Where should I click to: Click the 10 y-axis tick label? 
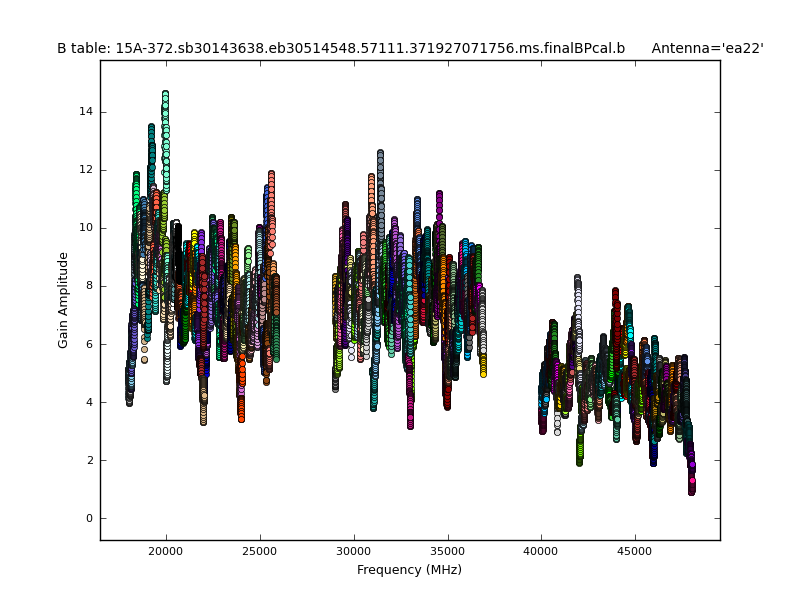(x=87, y=227)
